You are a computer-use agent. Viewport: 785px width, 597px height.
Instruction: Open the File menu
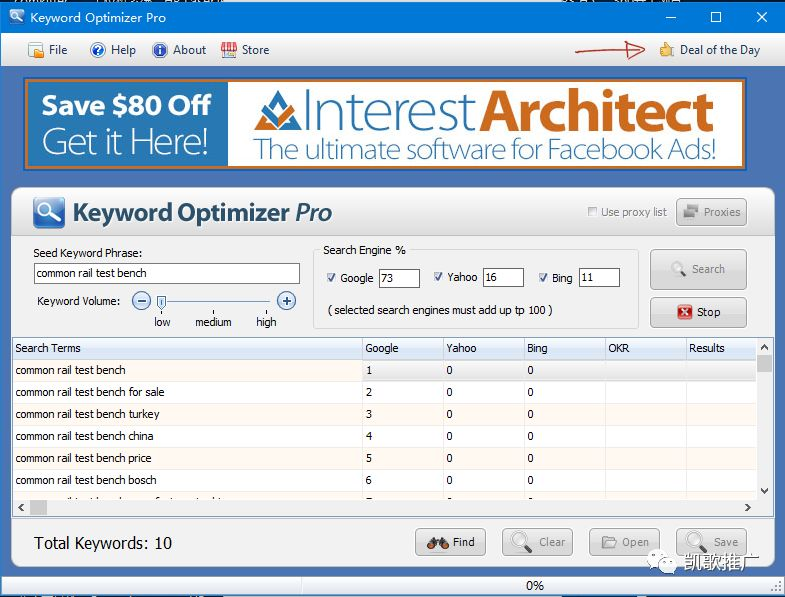coord(47,50)
